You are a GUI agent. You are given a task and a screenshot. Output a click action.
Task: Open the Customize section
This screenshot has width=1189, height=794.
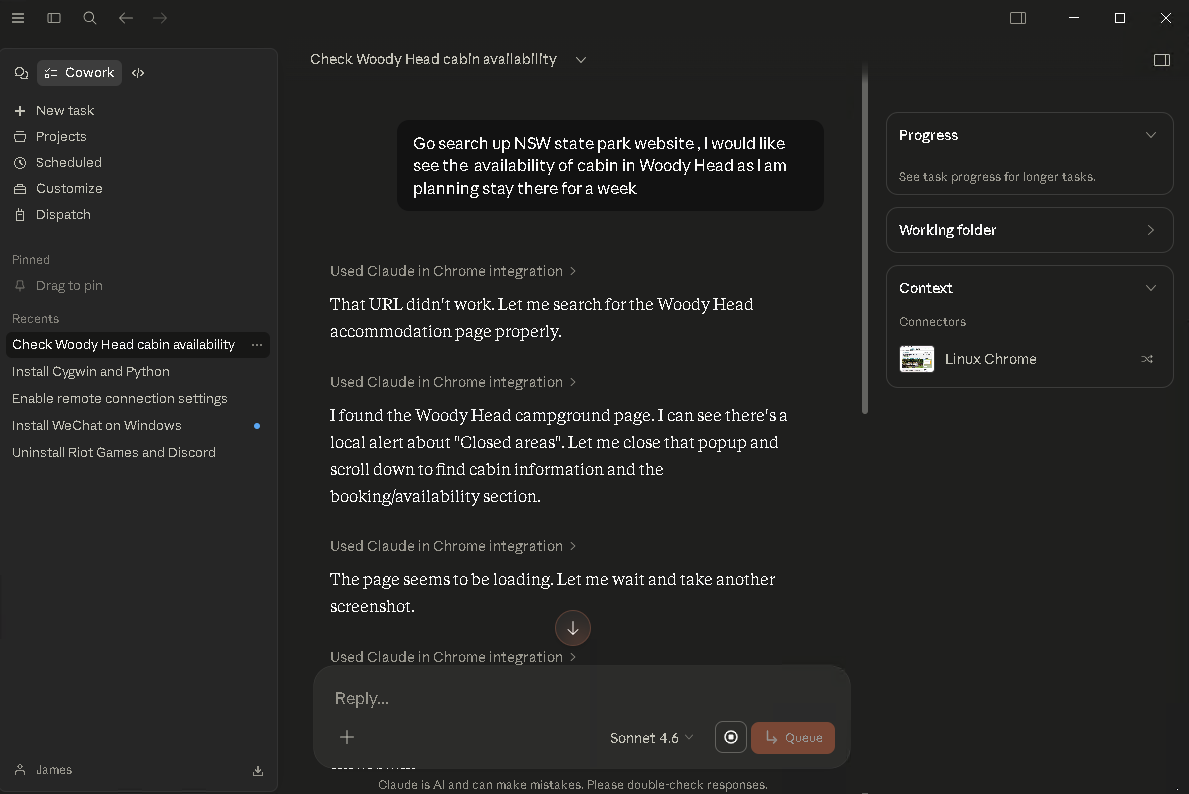pyautogui.click(x=69, y=188)
